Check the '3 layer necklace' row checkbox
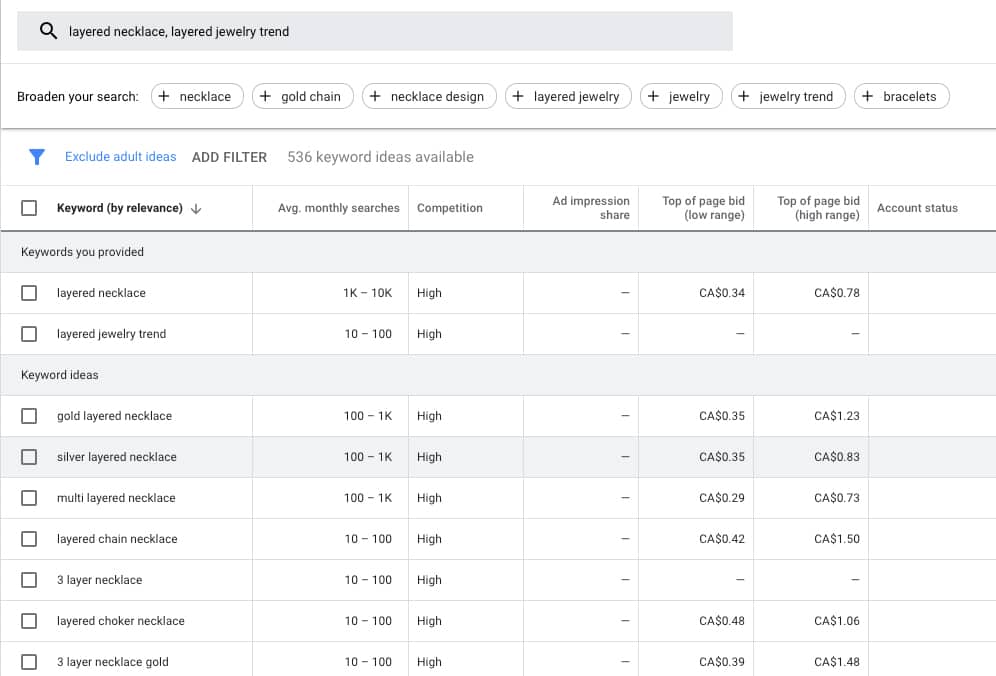The width and height of the screenshot is (996, 676). [29, 579]
